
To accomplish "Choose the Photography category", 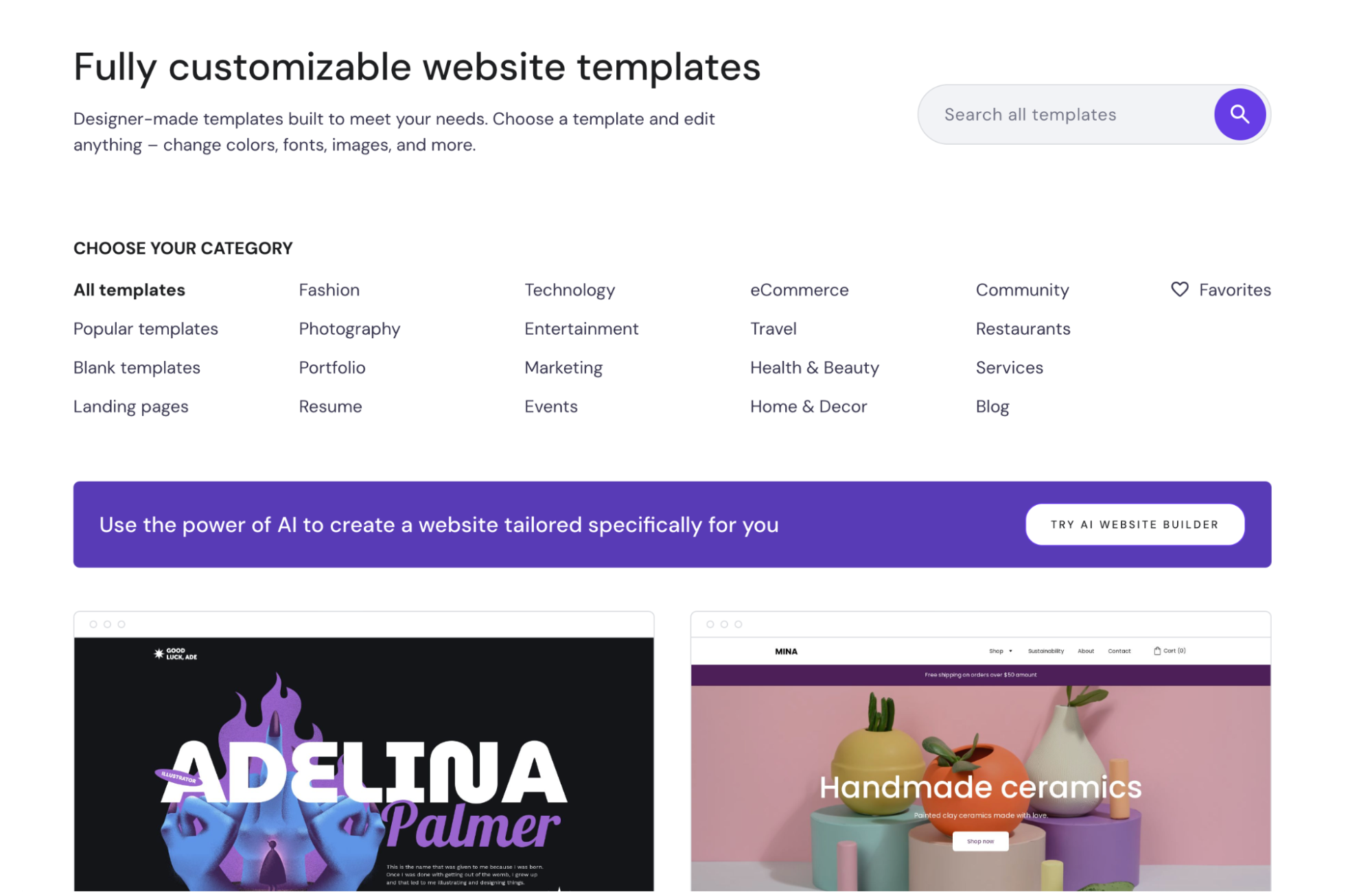I will (349, 329).
